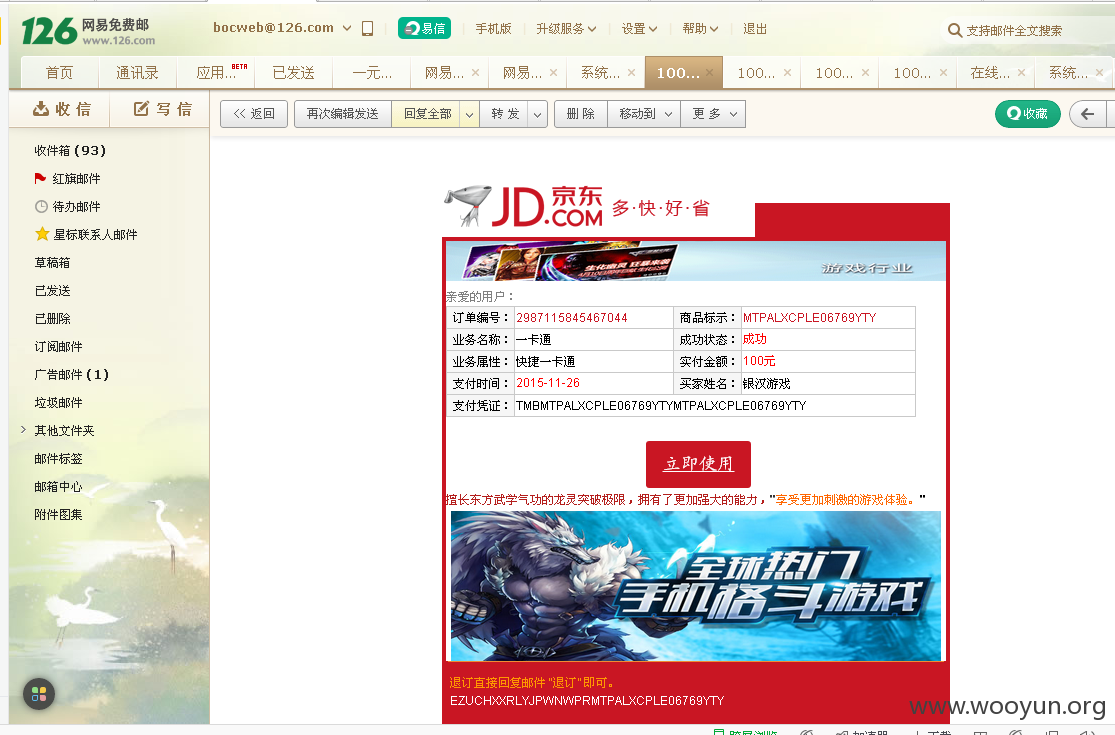This screenshot has height=735, width=1115.
Task: Switch to 通讯录 tab
Action: pos(137,73)
